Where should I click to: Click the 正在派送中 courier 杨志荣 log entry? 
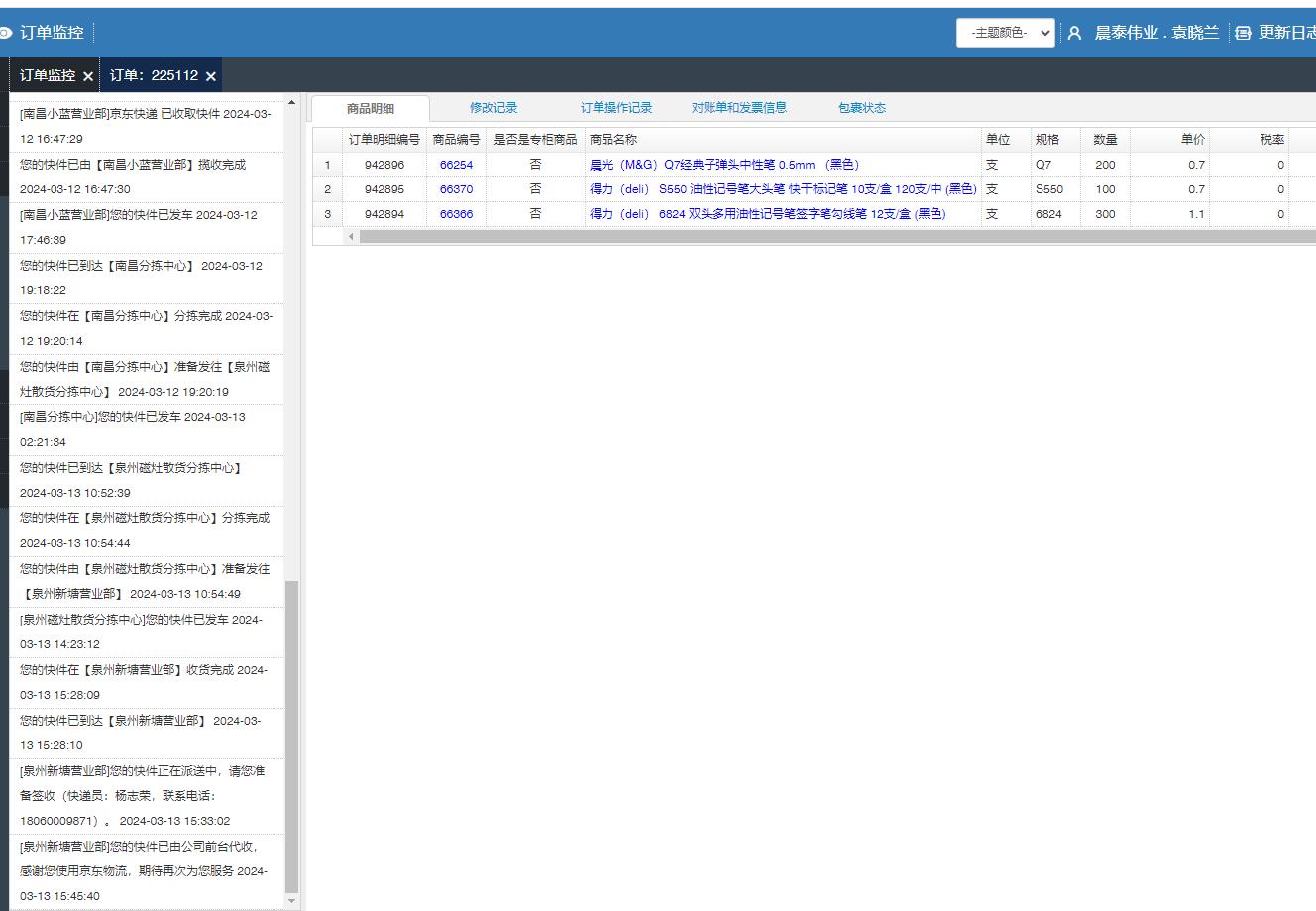coord(147,796)
